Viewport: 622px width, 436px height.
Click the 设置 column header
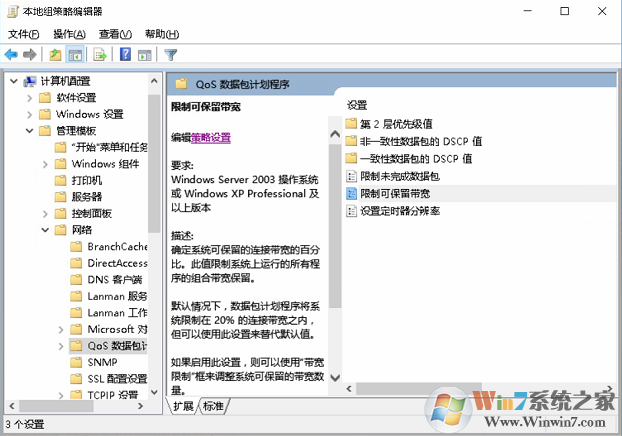point(357,105)
